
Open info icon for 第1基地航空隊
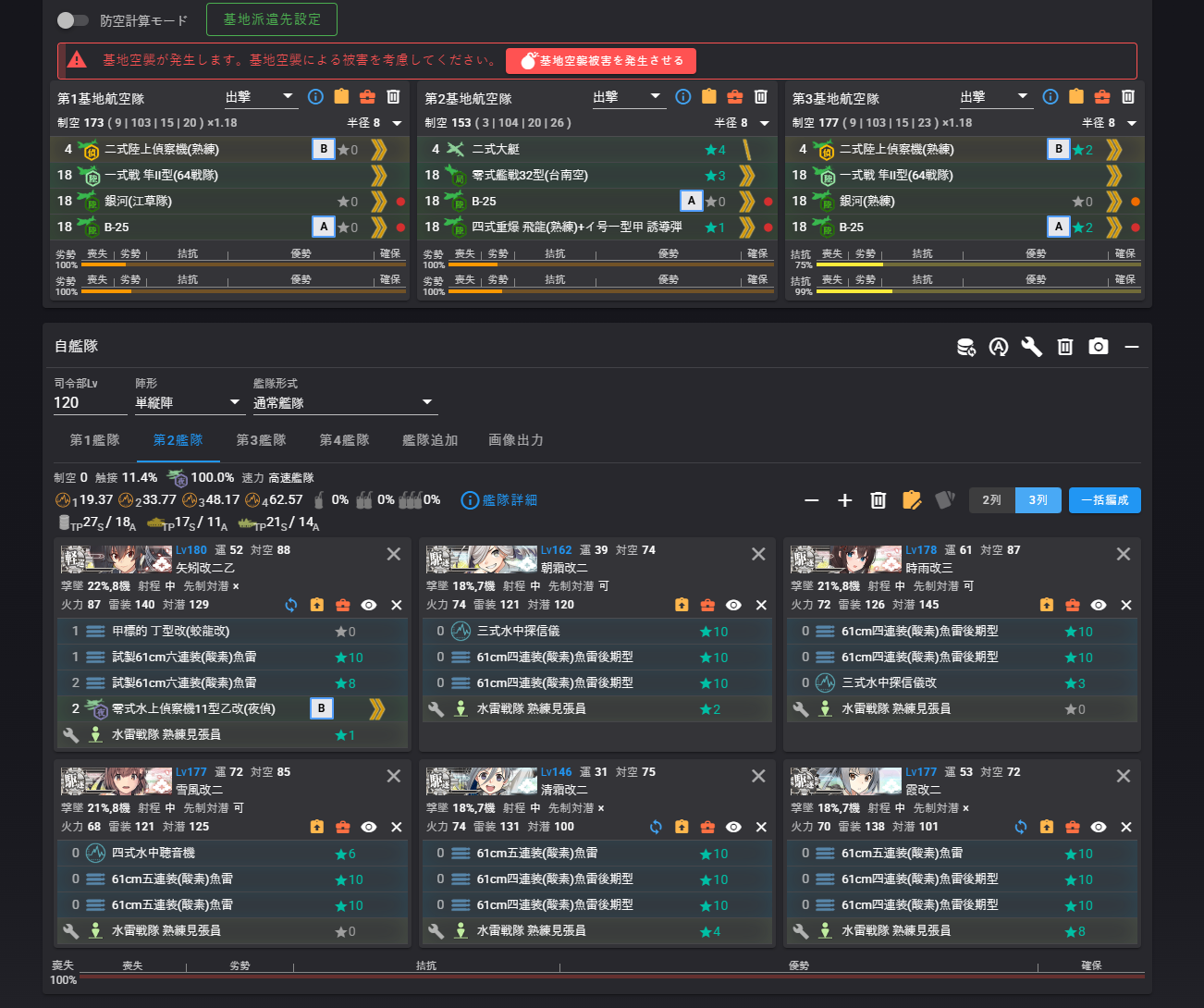(x=315, y=97)
